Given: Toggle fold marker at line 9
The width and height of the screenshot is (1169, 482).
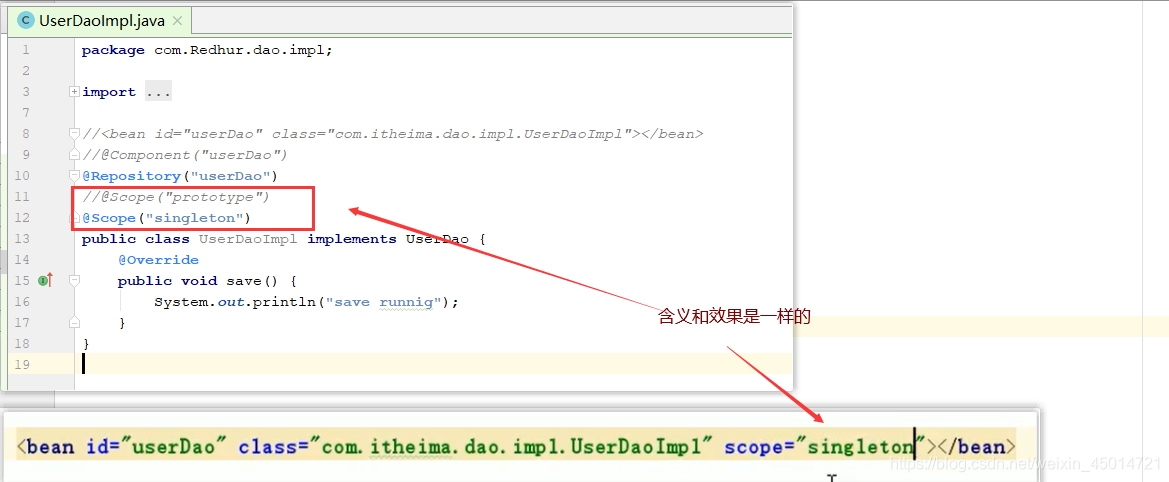Looking at the screenshot, I should point(74,155).
